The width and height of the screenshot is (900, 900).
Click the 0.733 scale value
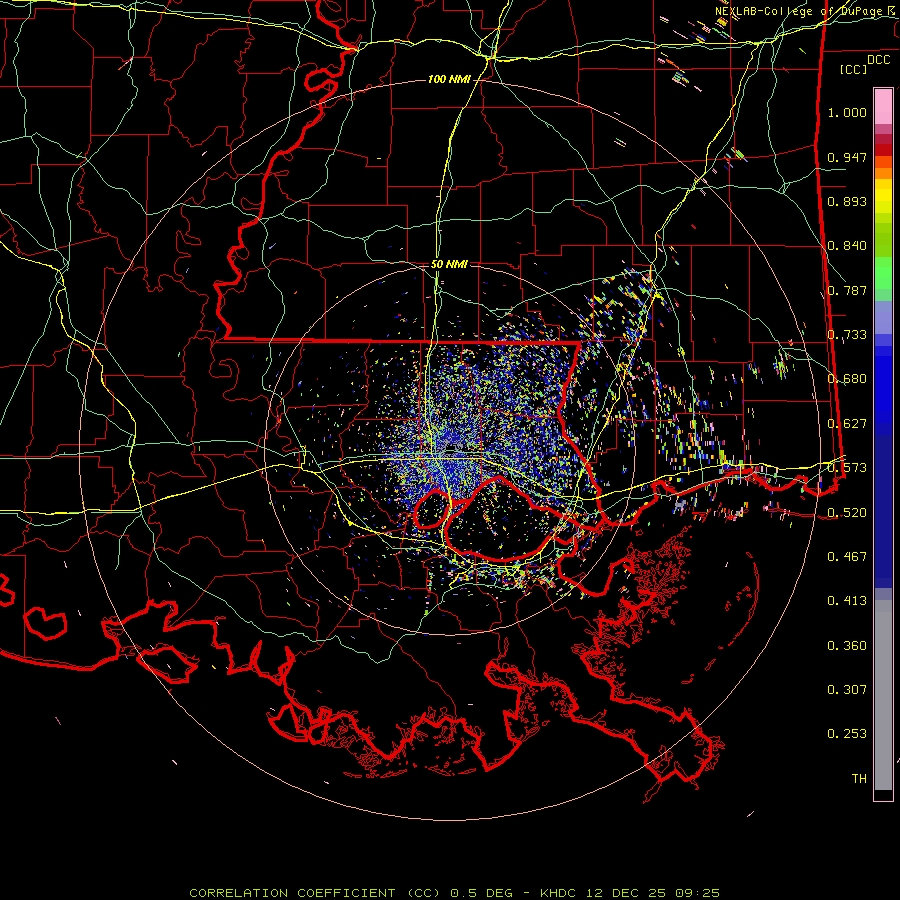(847, 335)
